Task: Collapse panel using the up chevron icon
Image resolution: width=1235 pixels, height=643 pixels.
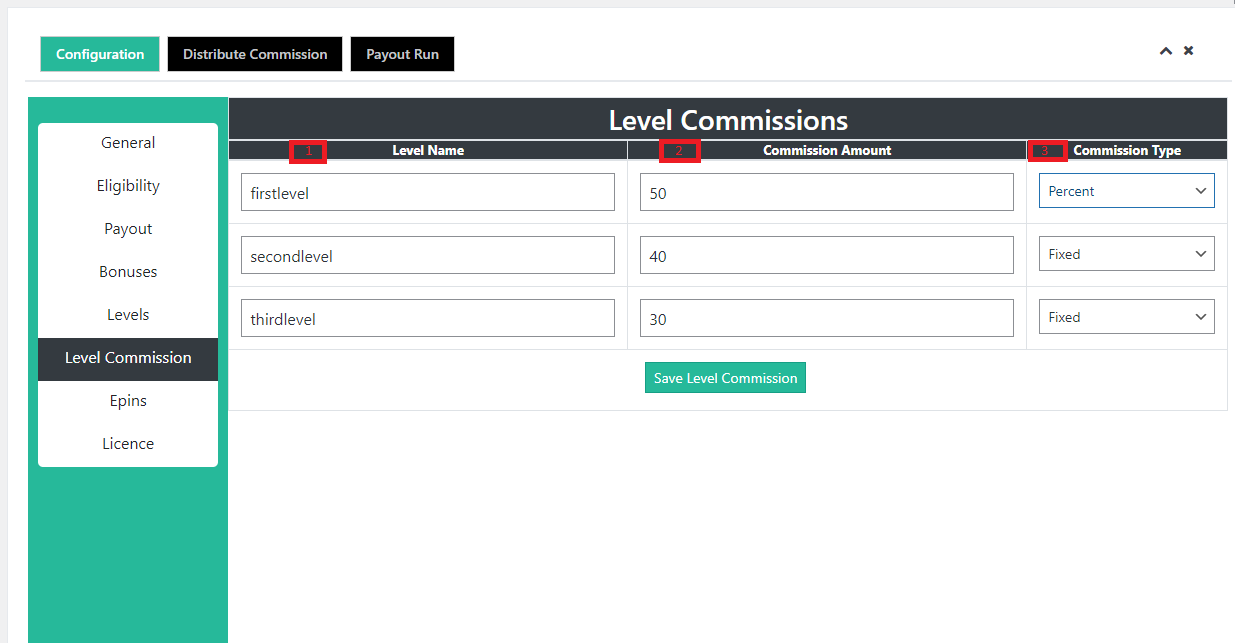Action: click(x=1165, y=51)
